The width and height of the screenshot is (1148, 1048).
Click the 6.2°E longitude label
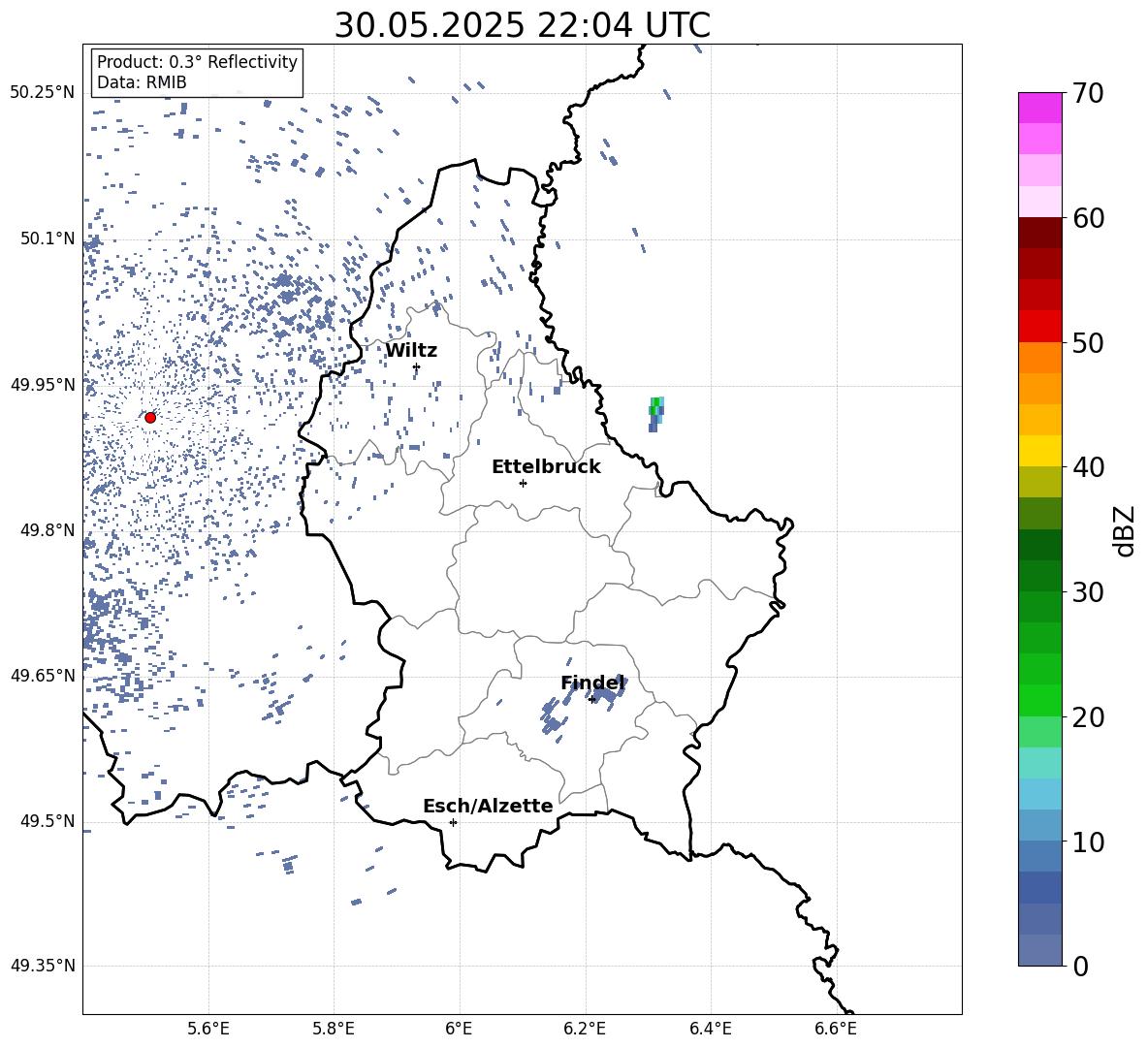(585, 1030)
